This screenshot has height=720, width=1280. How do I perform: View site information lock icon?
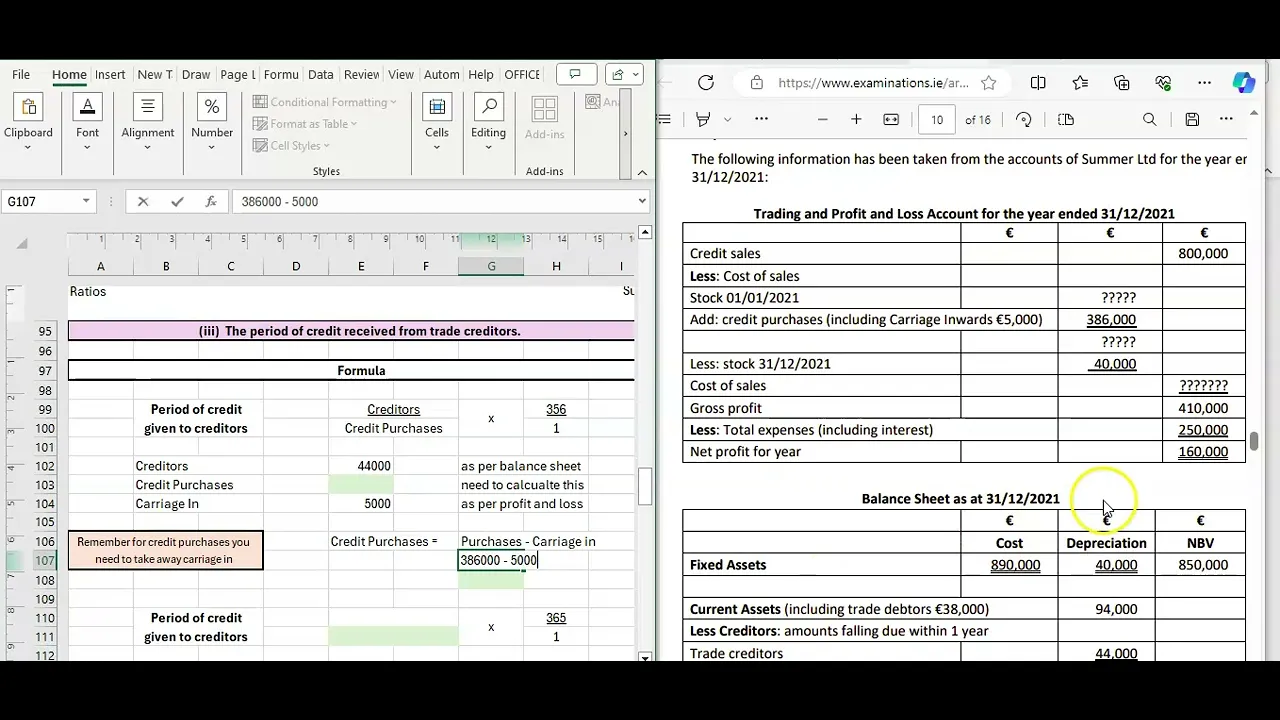pyautogui.click(x=756, y=83)
